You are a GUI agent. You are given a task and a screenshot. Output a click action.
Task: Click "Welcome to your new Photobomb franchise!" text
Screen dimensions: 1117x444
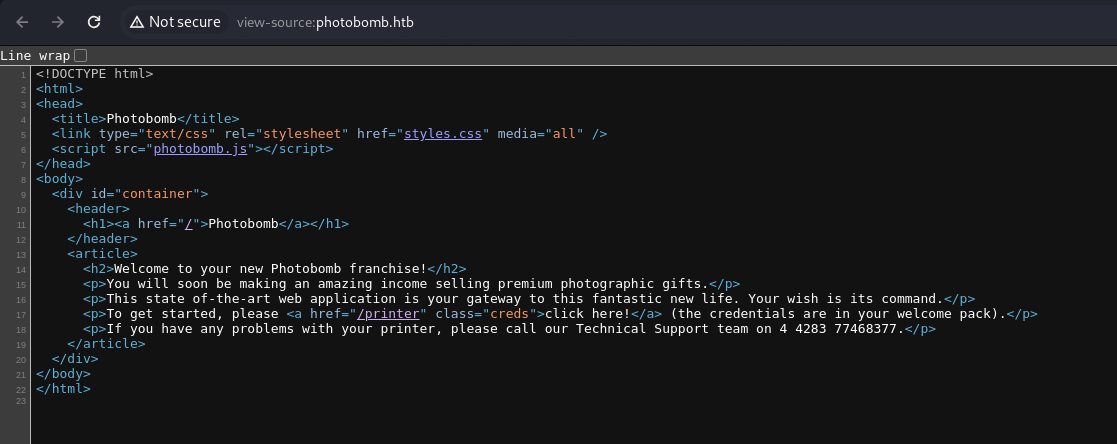click(271, 268)
